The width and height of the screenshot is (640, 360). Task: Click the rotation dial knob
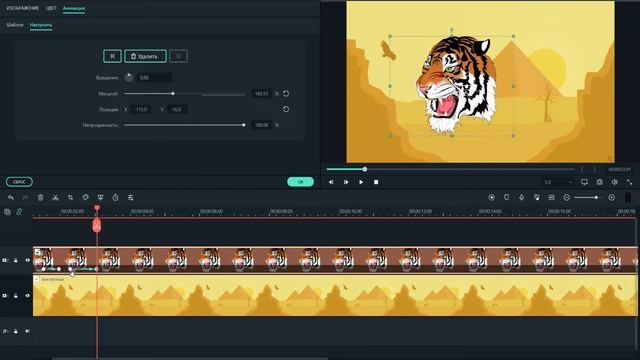(129, 78)
